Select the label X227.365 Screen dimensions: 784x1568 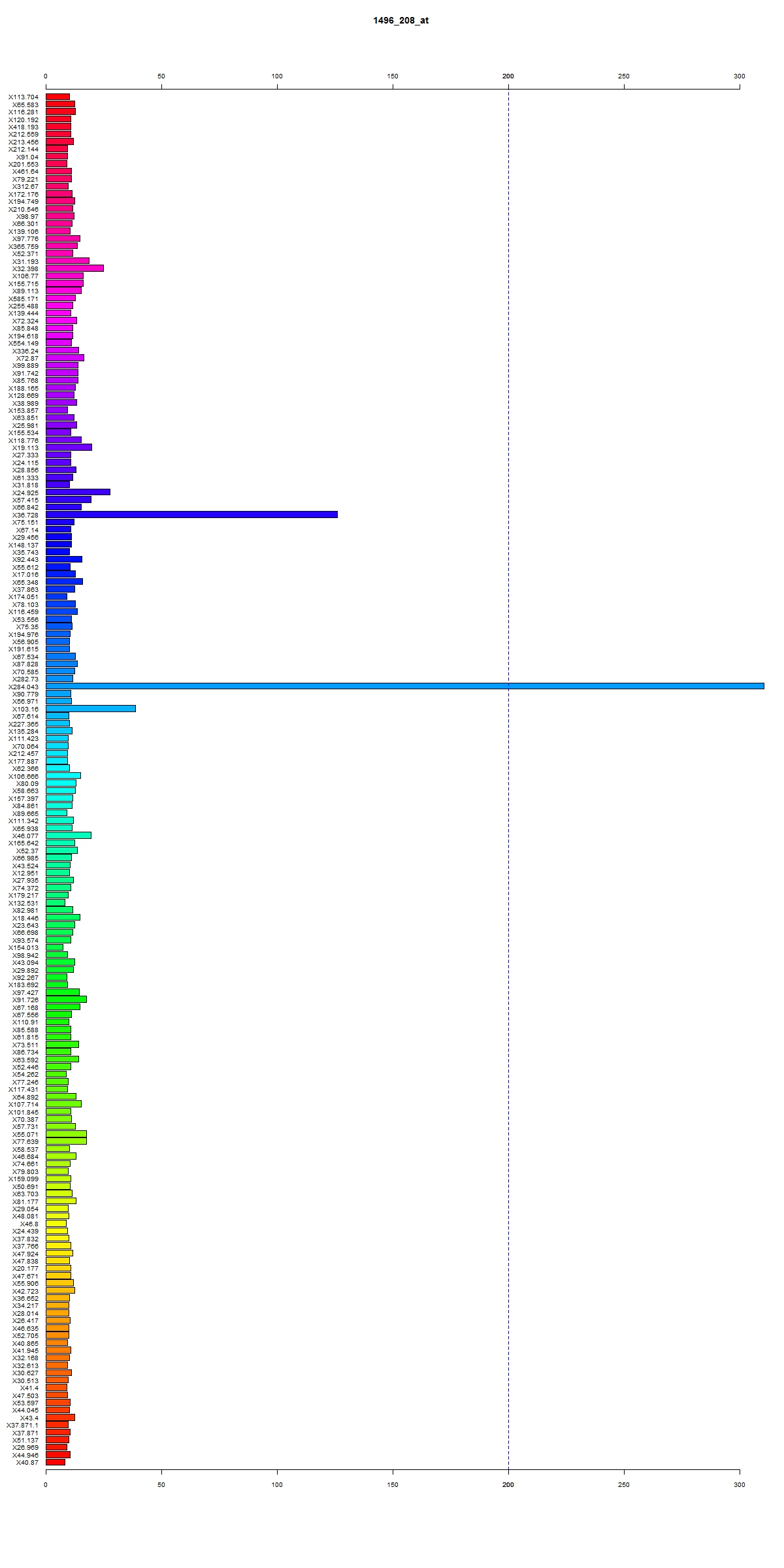coord(24,723)
